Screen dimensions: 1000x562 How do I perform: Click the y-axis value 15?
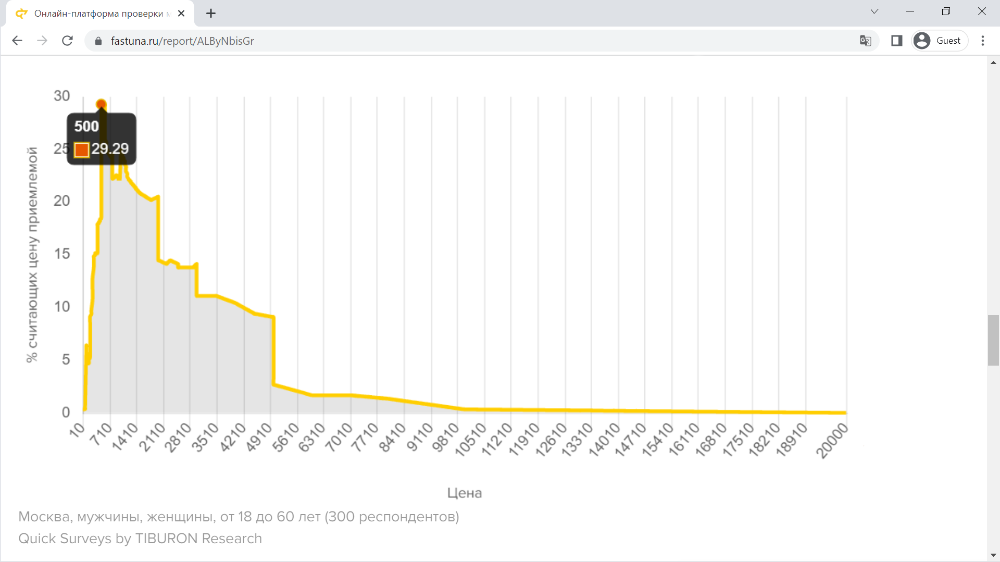tap(62, 254)
